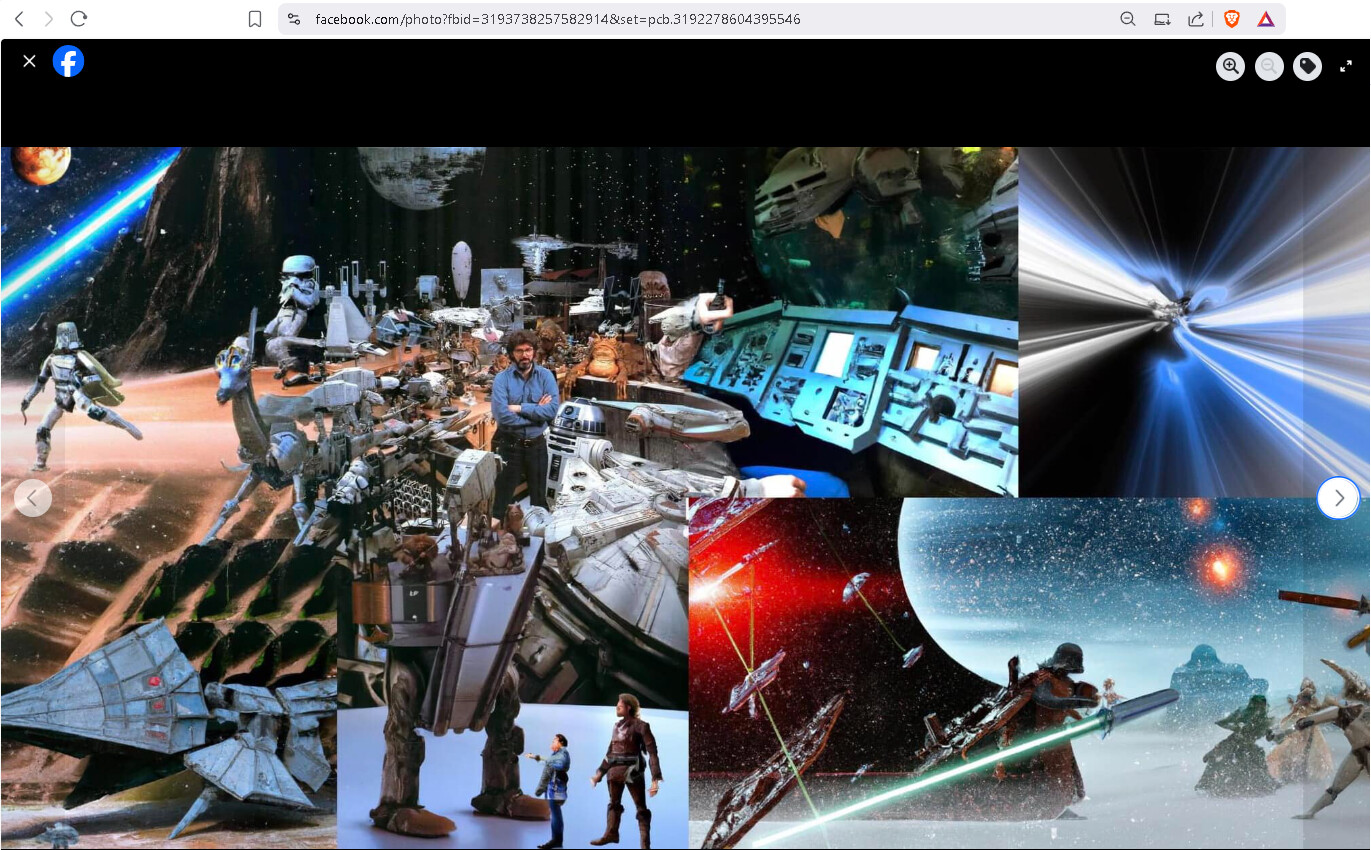Click the greyed-out photo zoom out button
The image size is (1371, 850).
[1269, 66]
